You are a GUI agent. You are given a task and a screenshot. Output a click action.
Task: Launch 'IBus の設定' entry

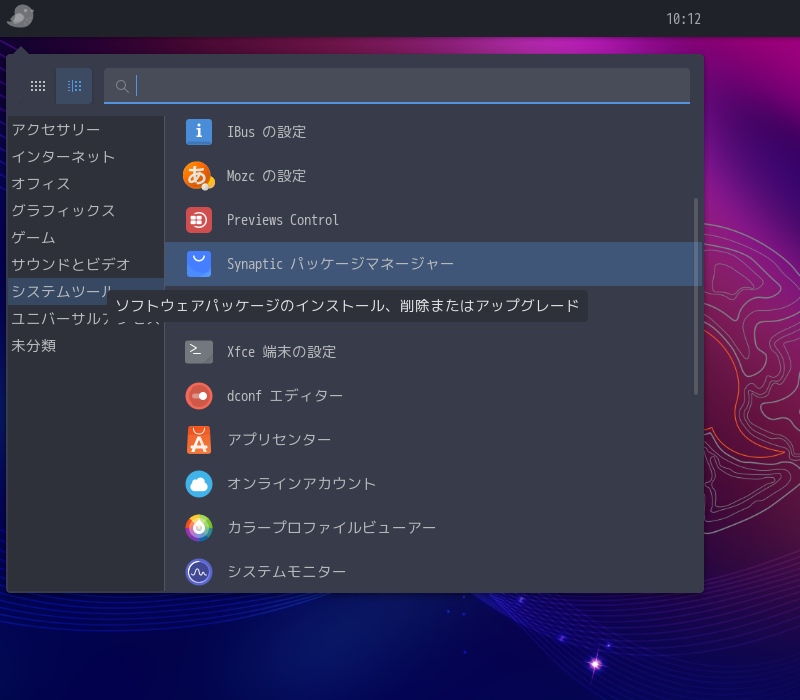point(433,132)
